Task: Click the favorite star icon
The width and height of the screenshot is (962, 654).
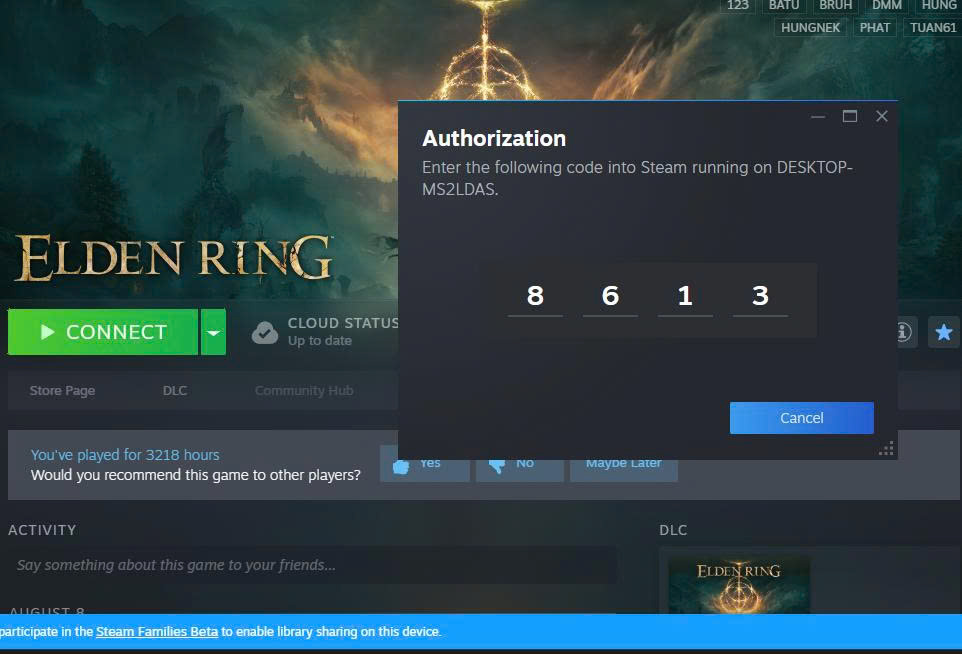Action: (x=944, y=333)
